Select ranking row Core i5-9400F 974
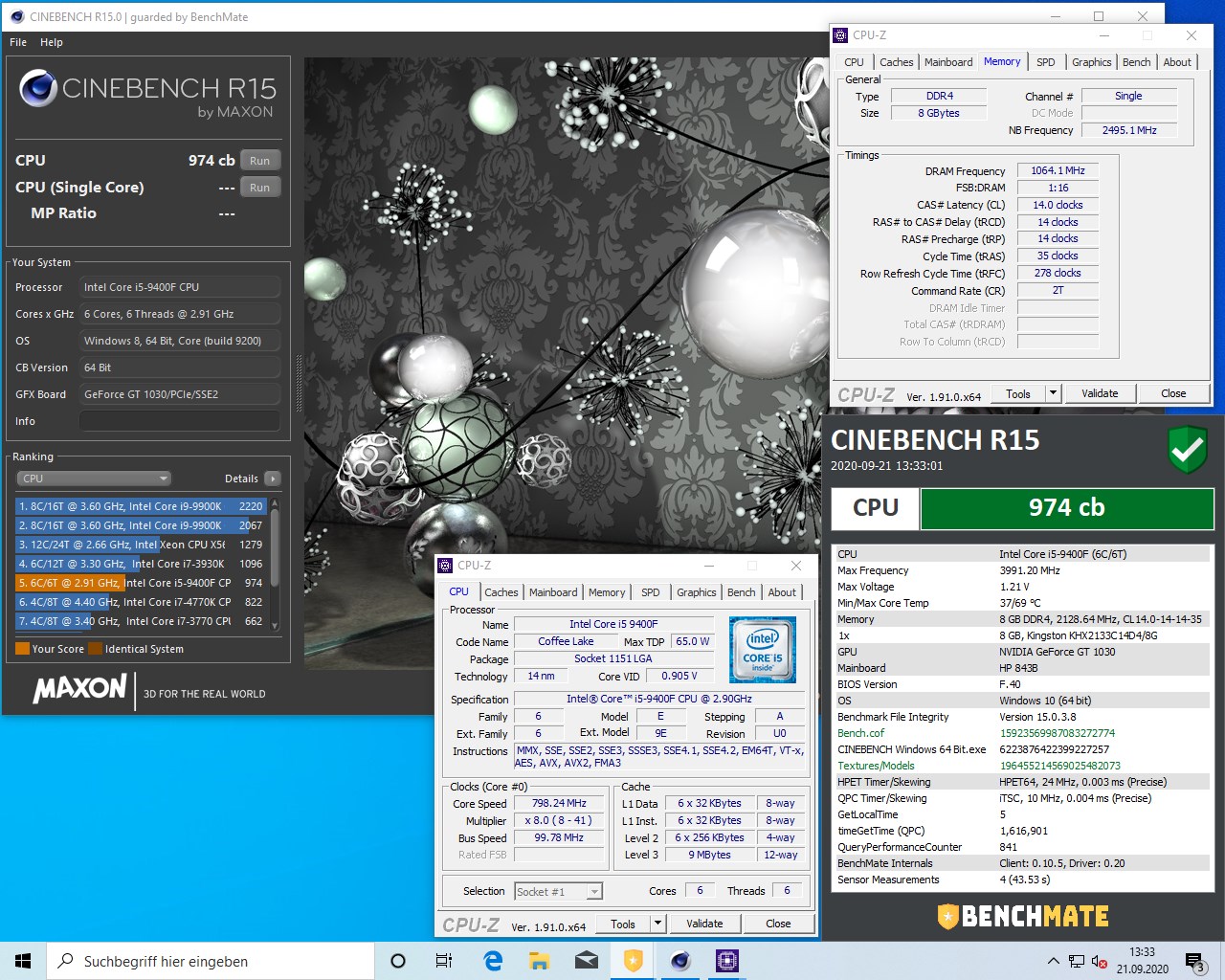Screen dimensions: 1225x980 (x=141, y=583)
